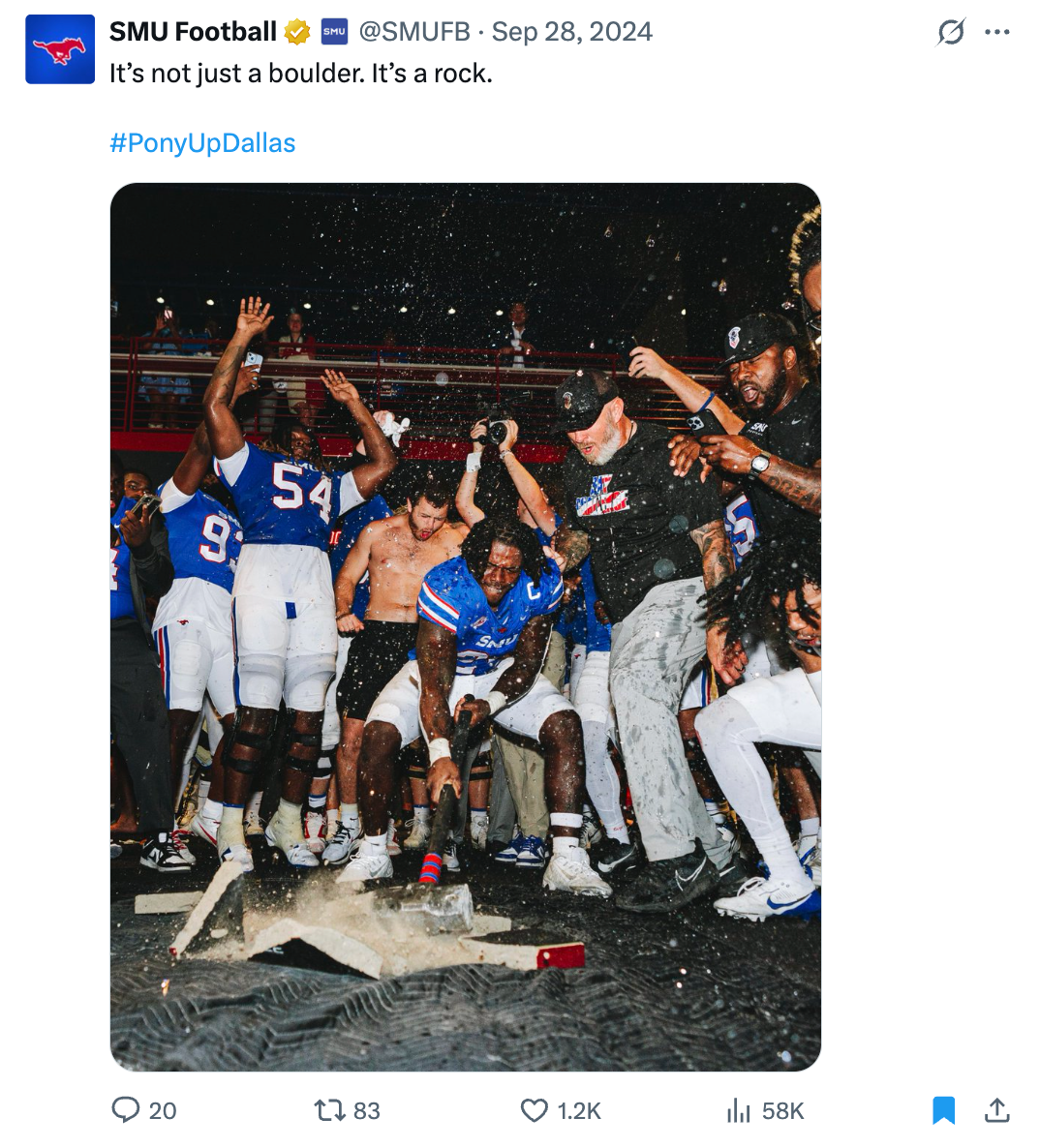Open the three-dot more options menu
Screen dimensions: 1040x1148
click(x=997, y=32)
